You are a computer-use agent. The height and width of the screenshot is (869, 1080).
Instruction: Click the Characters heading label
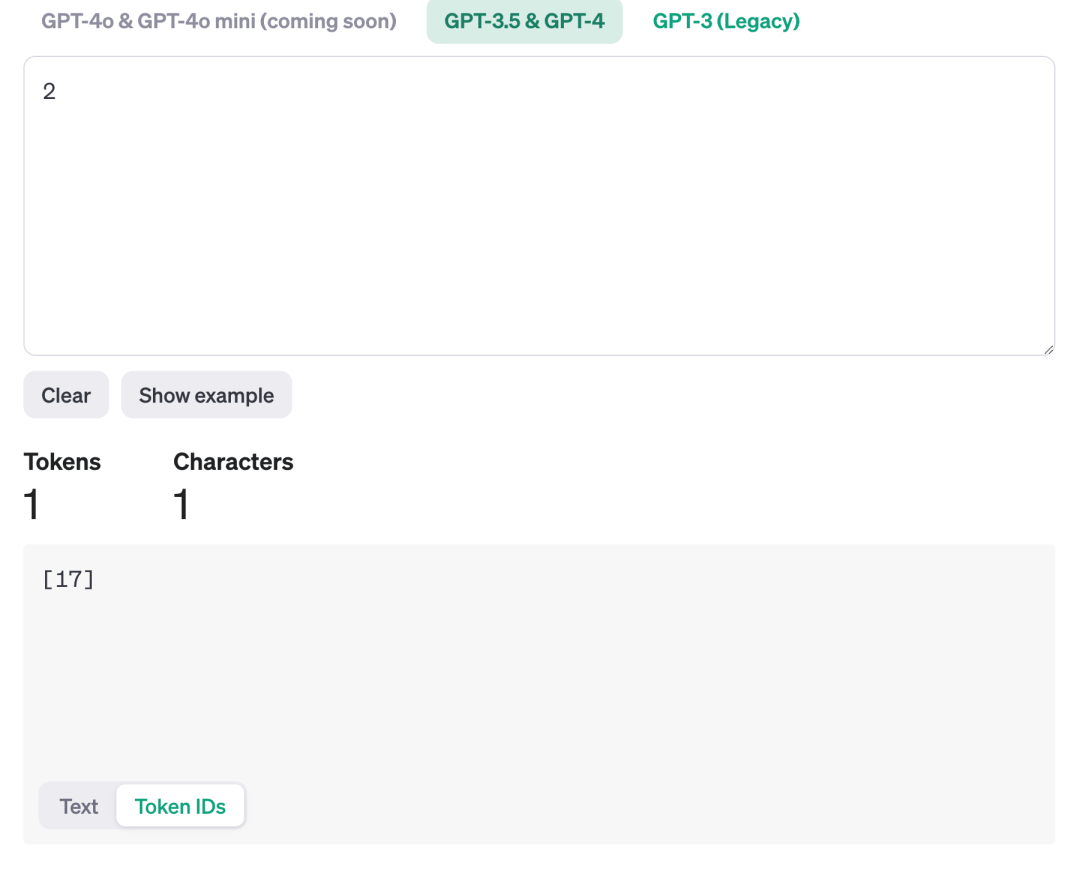[233, 462]
